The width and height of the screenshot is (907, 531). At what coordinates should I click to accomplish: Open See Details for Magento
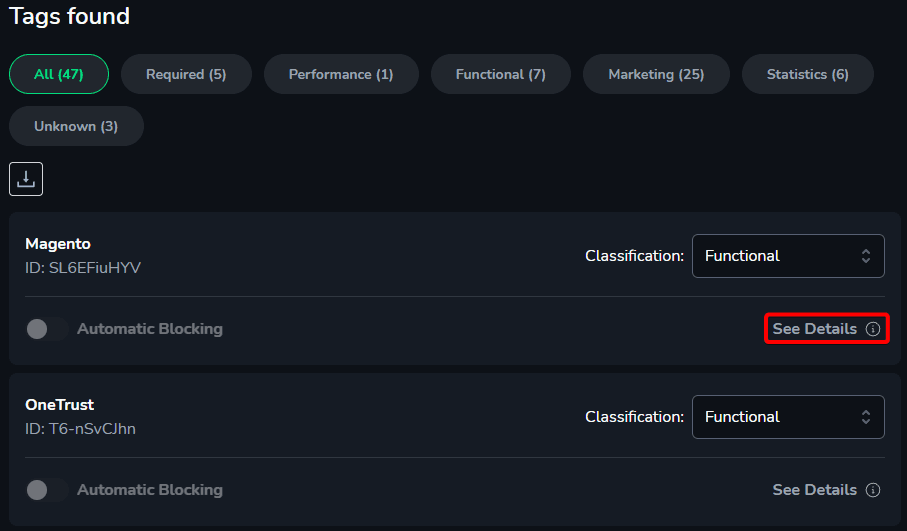[x=826, y=329]
